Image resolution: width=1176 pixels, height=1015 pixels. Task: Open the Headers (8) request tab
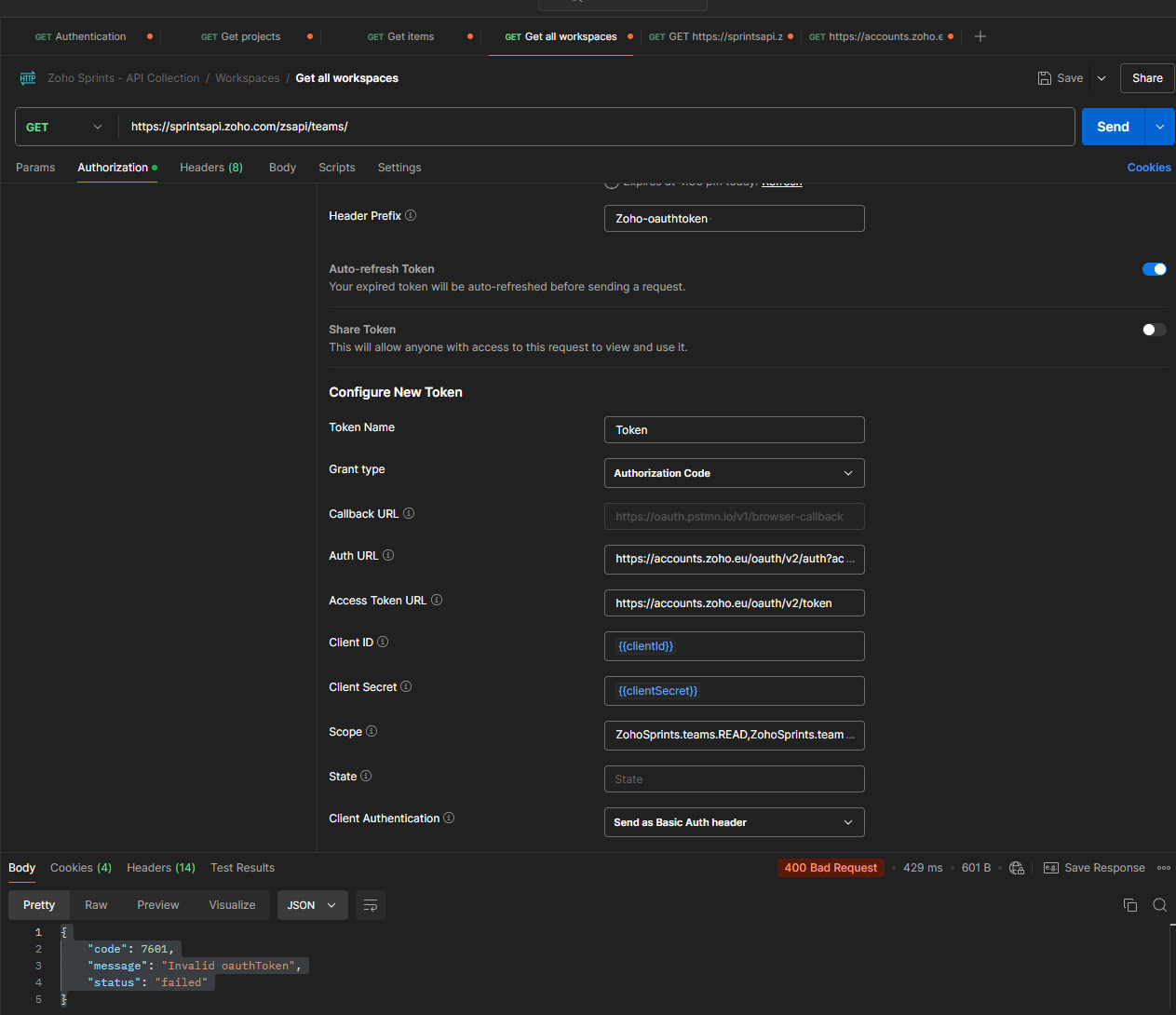[211, 168]
